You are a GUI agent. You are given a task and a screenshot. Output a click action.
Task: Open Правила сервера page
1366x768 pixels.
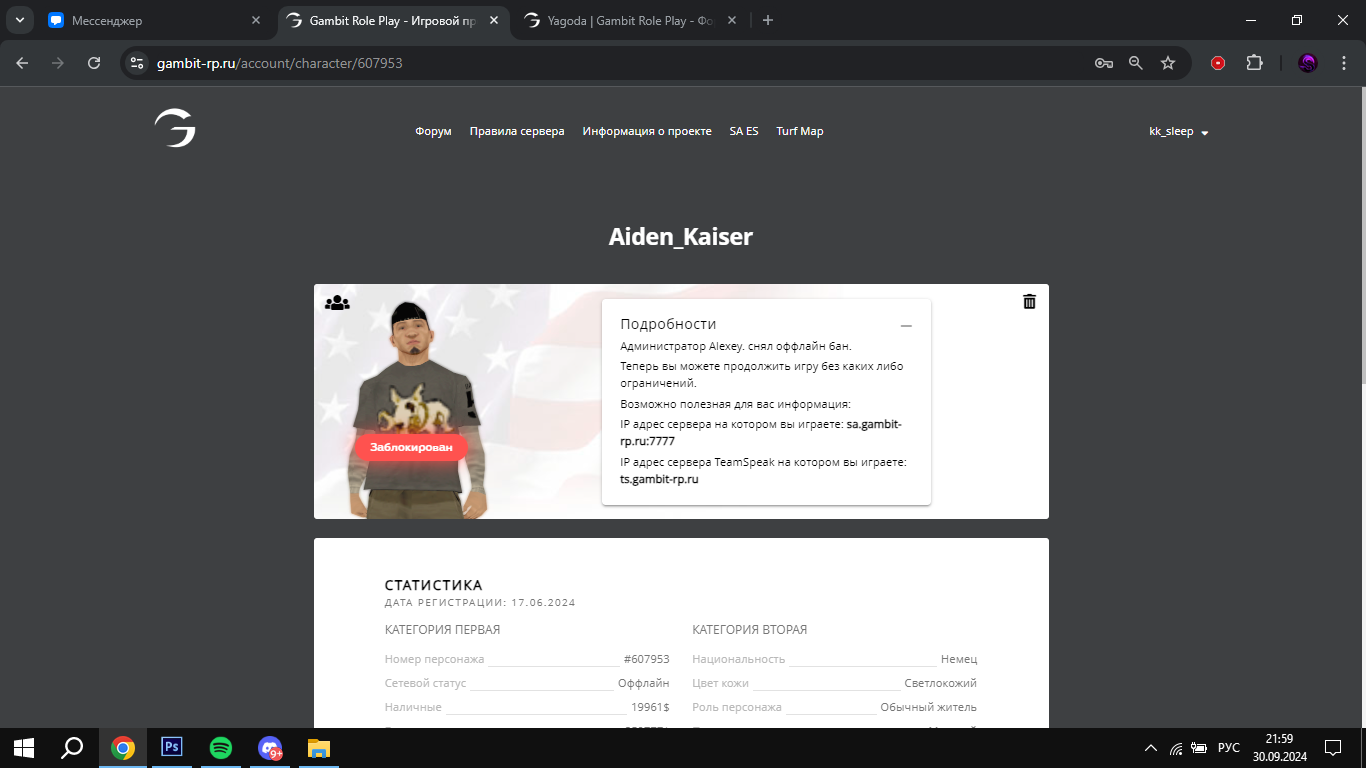coord(517,132)
